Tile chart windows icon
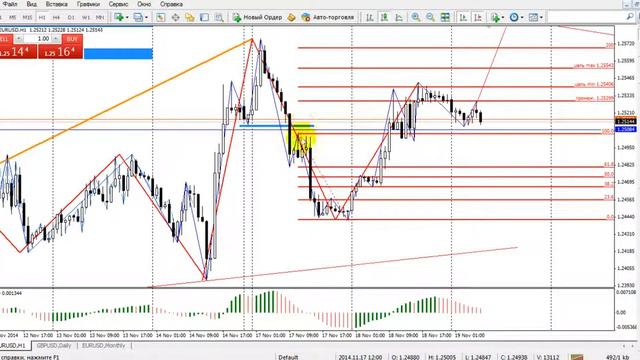640x360 pixels. (x=445, y=17)
